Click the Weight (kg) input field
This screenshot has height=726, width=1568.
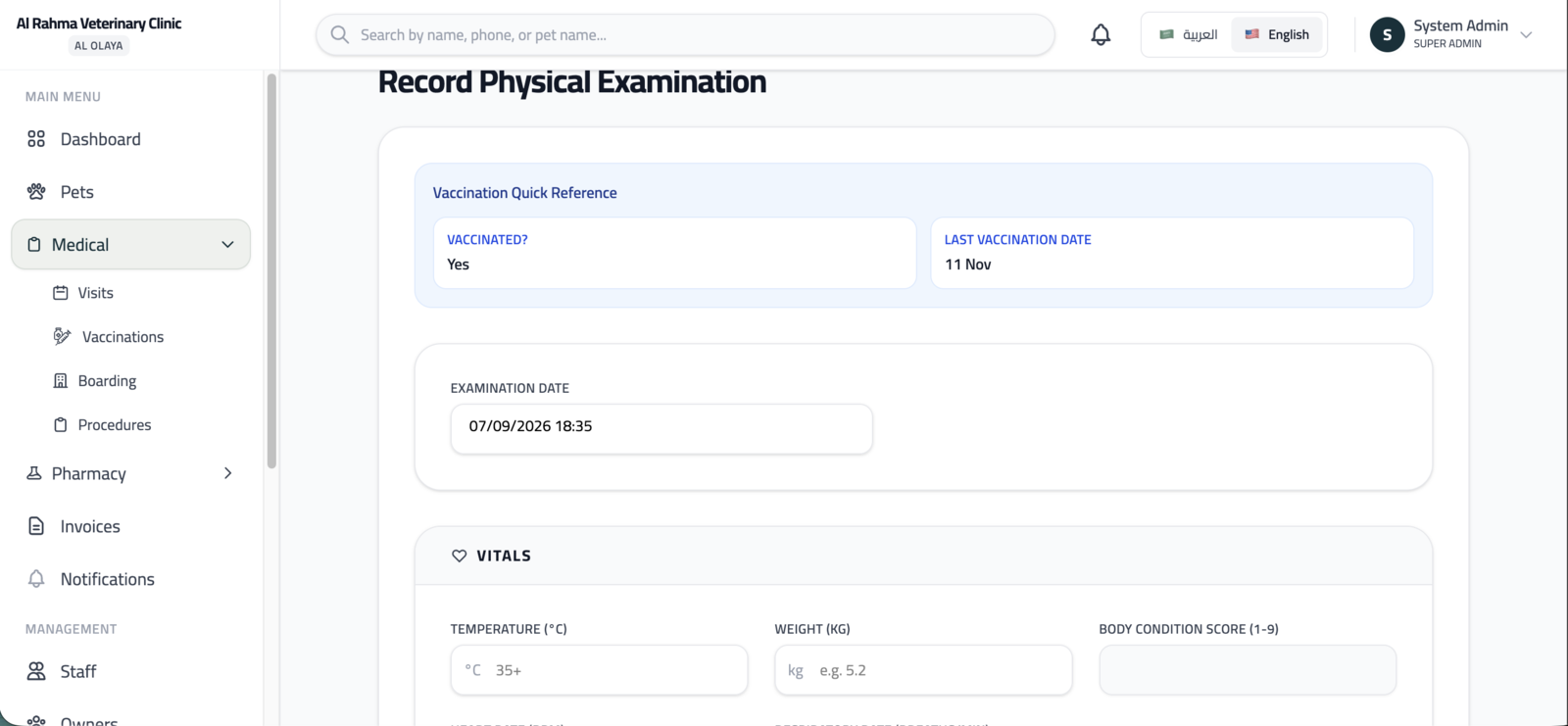coord(923,670)
